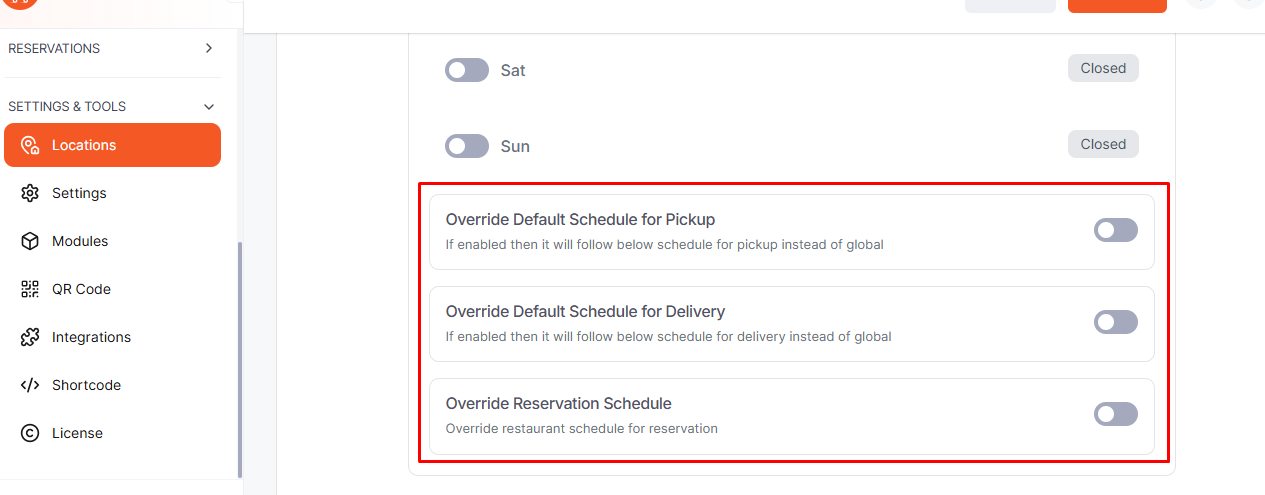Enable the Sat schedule toggle
The image size is (1265, 495).
click(x=466, y=70)
